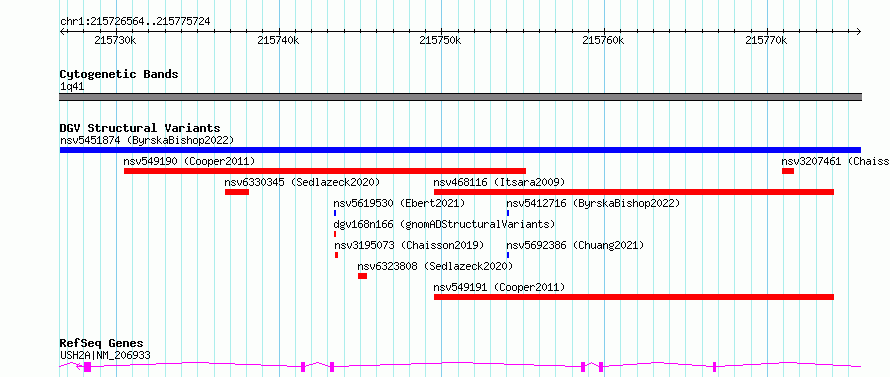The width and height of the screenshot is (890, 377).
Task: Open the nsv5451874 (ByrskaBishop2022) label
Action: click(x=146, y=140)
